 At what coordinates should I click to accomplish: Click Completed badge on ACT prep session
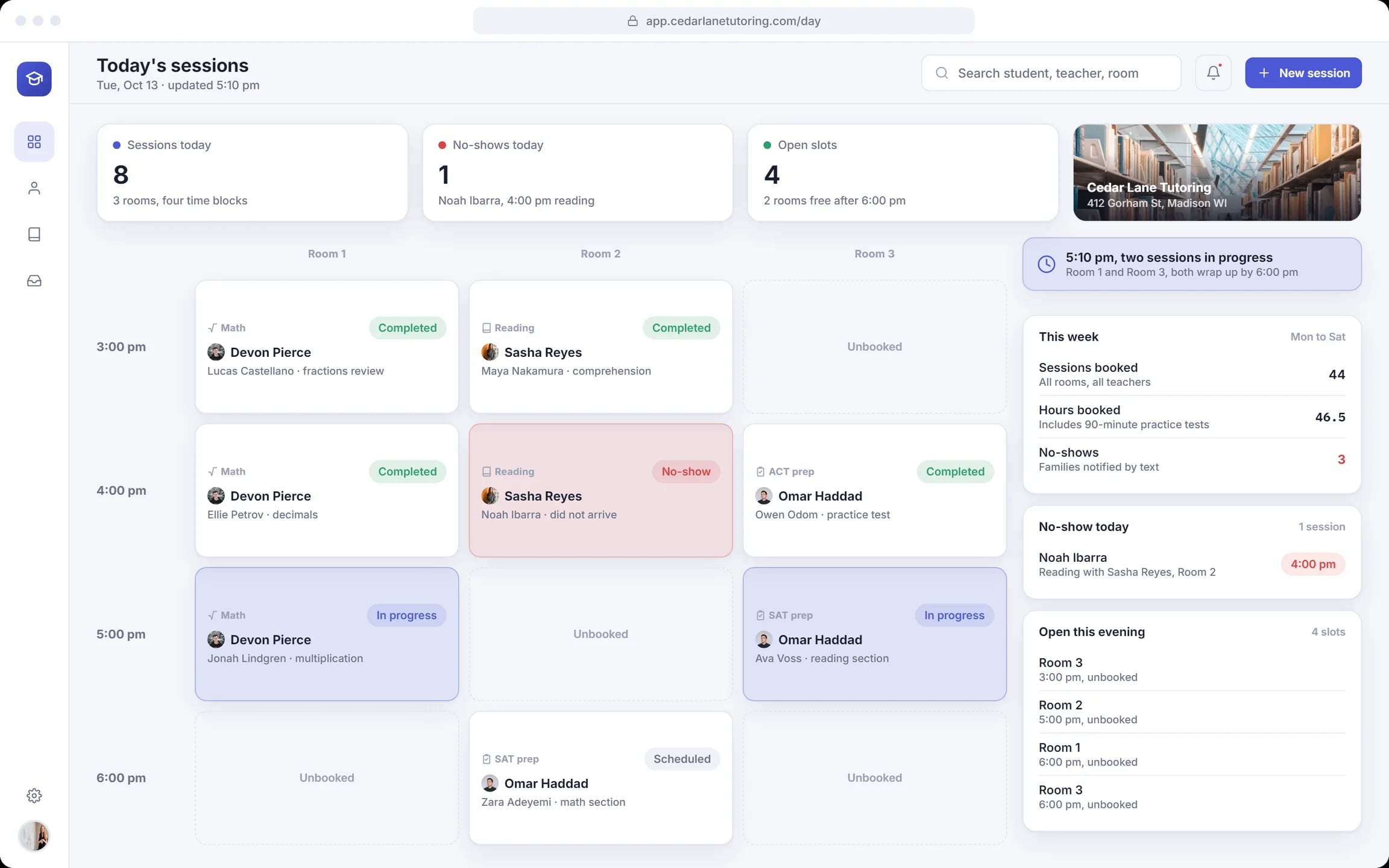point(955,471)
